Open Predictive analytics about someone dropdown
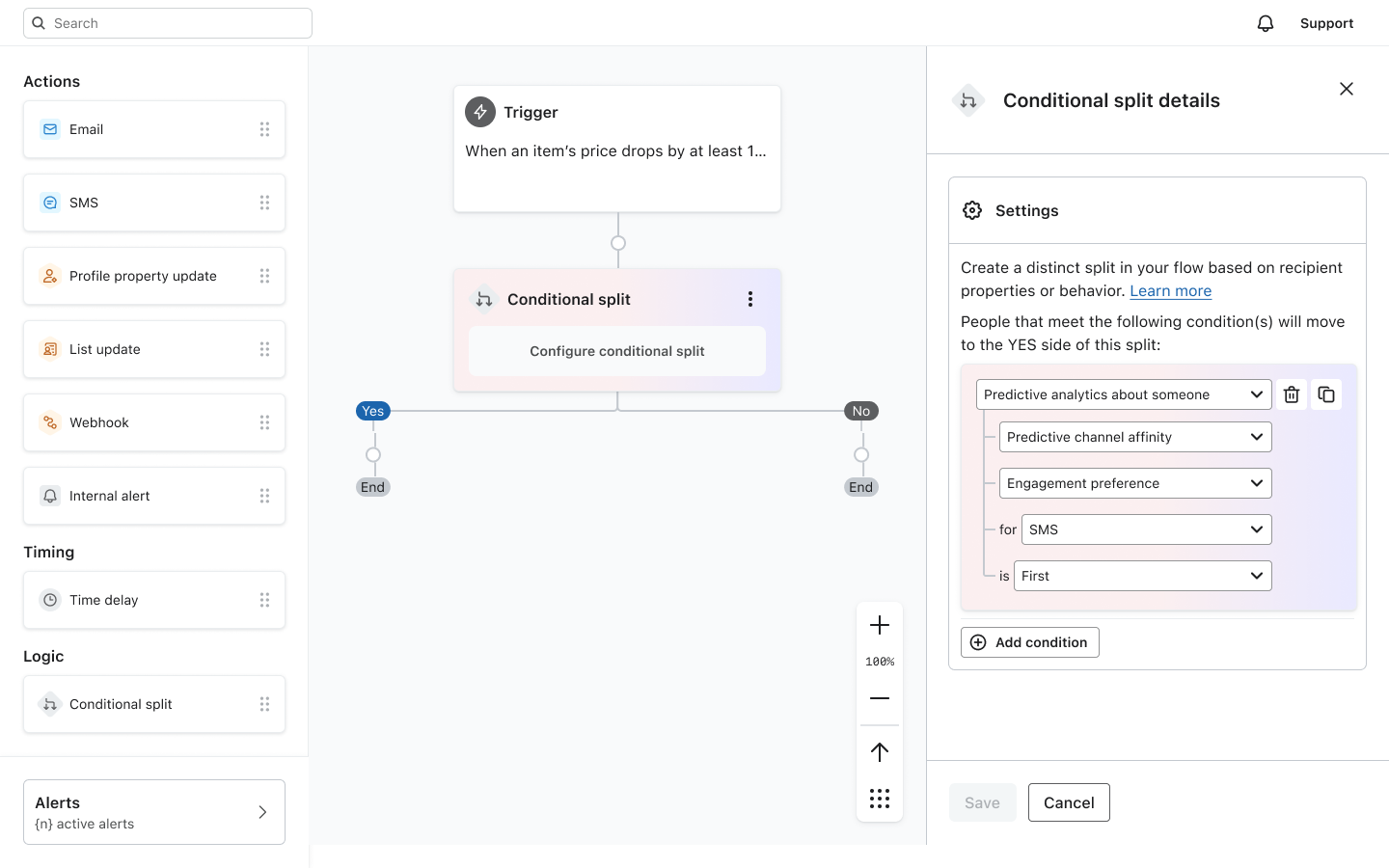Image resolution: width=1389 pixels, height=868 pixels. click(1123, 394)
